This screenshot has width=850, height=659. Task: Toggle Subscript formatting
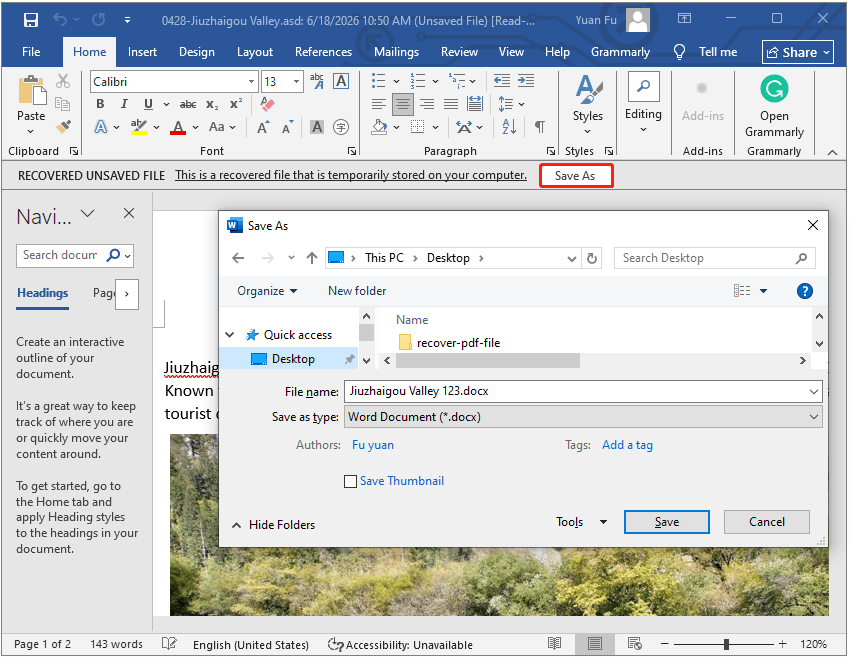coord(212,104)
